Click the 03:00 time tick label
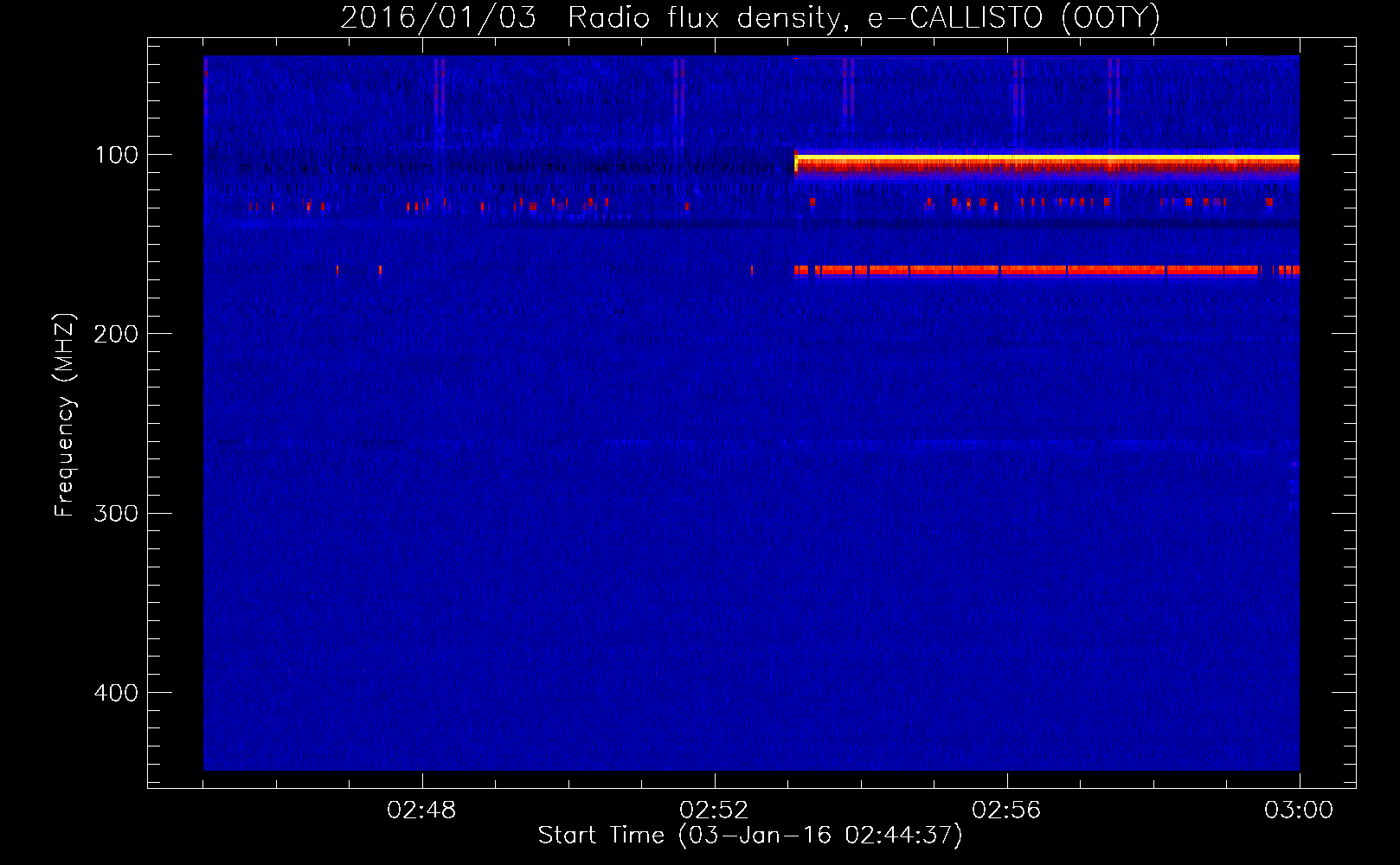 (1299, 811)
